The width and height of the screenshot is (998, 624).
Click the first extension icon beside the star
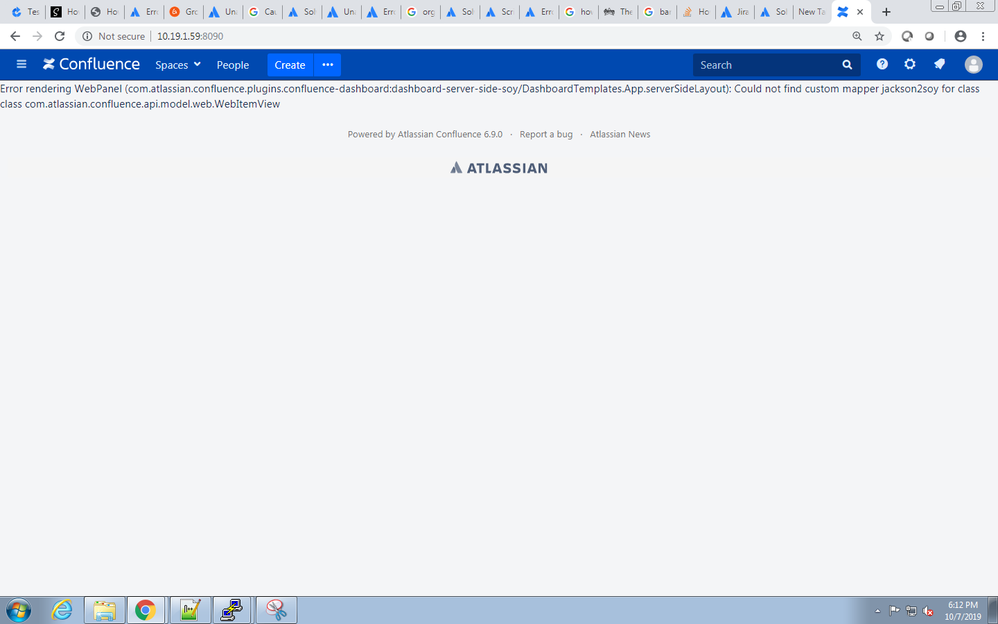pos(907,36)
